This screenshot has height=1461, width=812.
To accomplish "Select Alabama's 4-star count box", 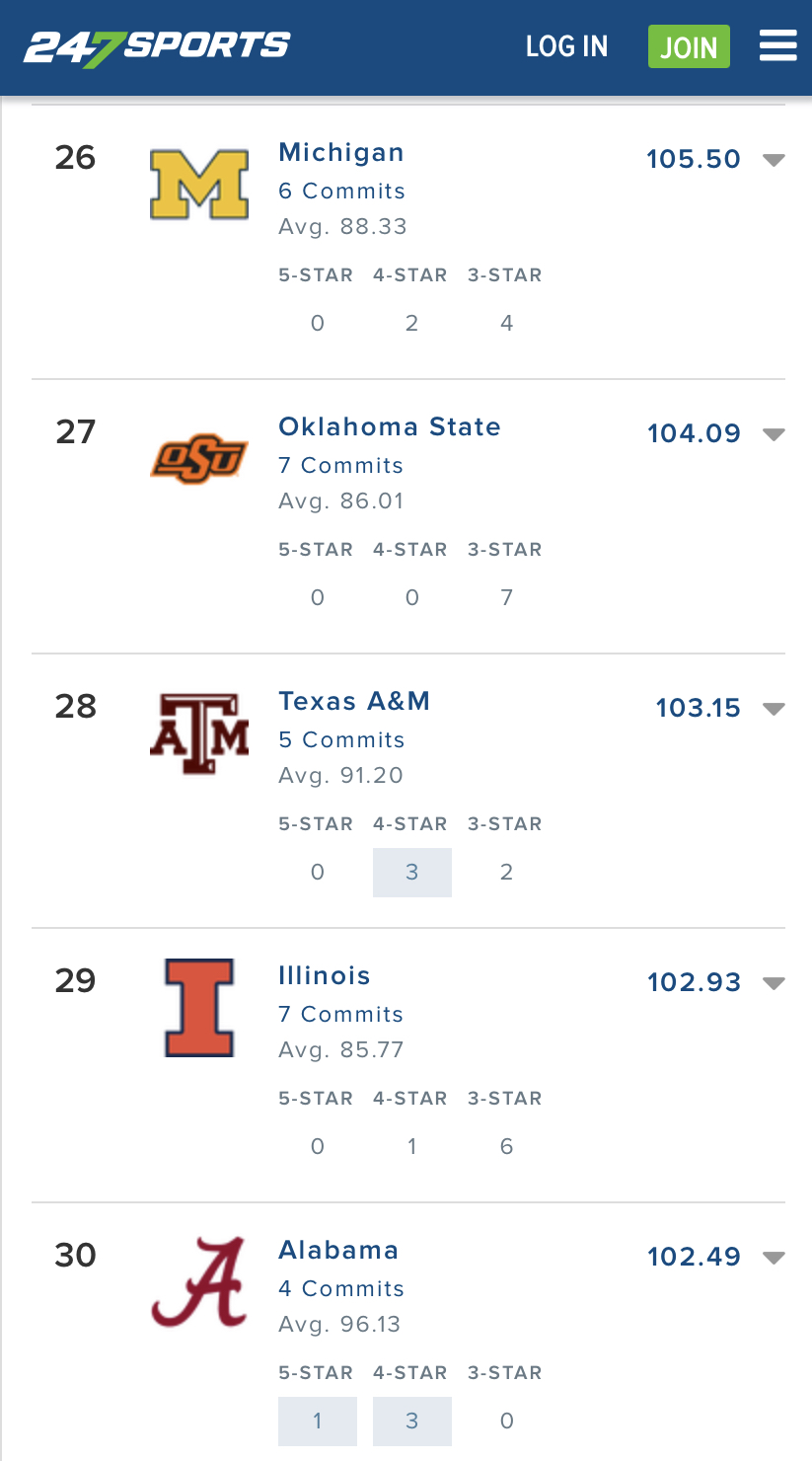I will point(411,1421).
